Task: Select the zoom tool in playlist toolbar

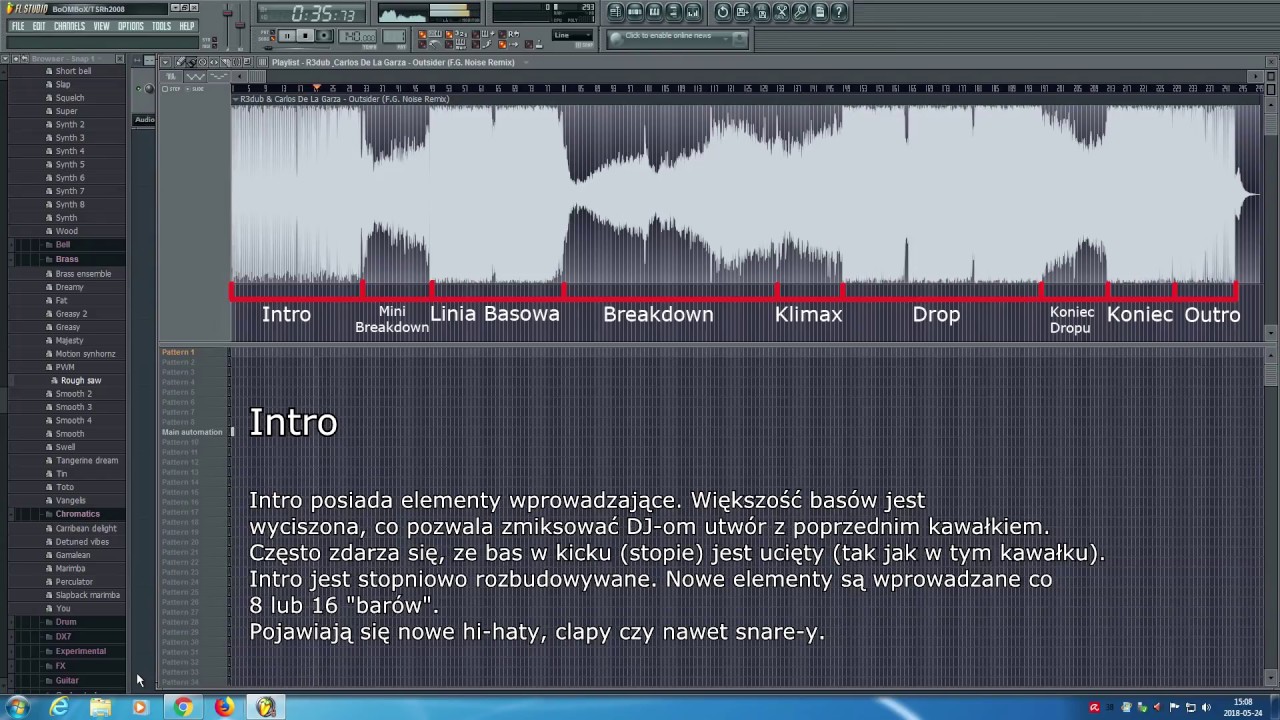Action: coord(247,62)
